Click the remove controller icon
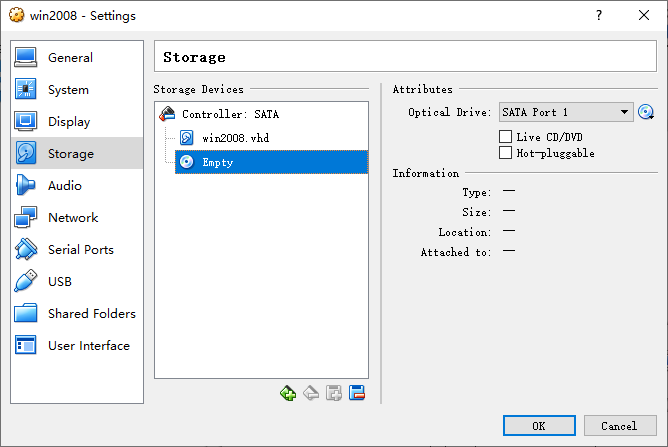 coord(311,393)
